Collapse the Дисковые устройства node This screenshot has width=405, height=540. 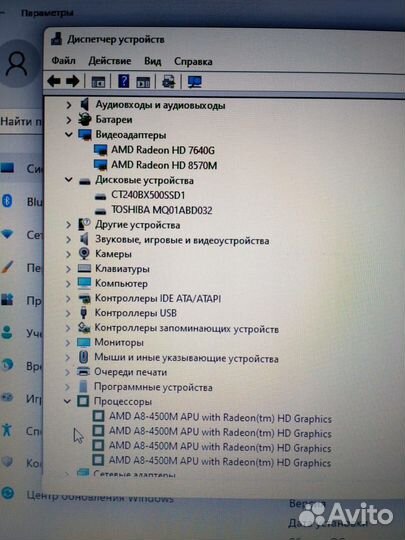point(69,180)
